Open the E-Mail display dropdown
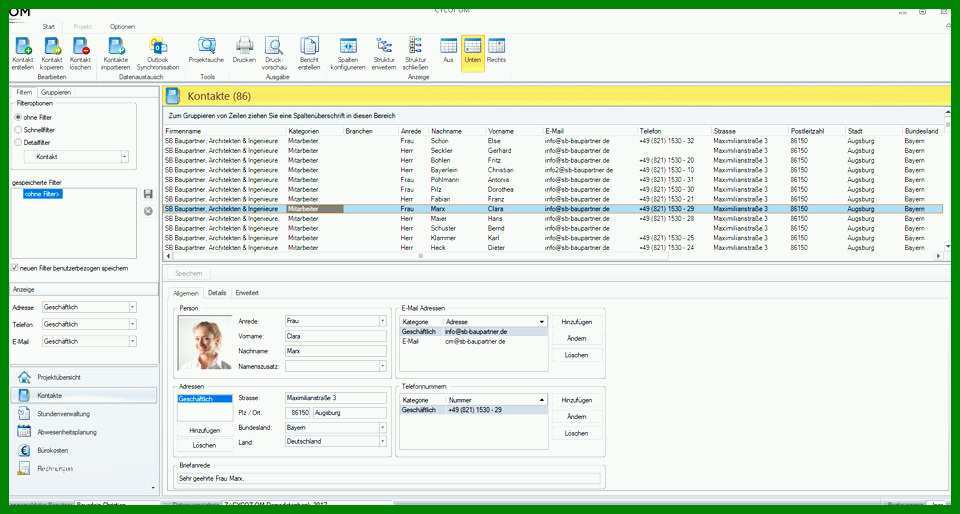The width and height of the screenshot is (960, 514). pos(132,341)
